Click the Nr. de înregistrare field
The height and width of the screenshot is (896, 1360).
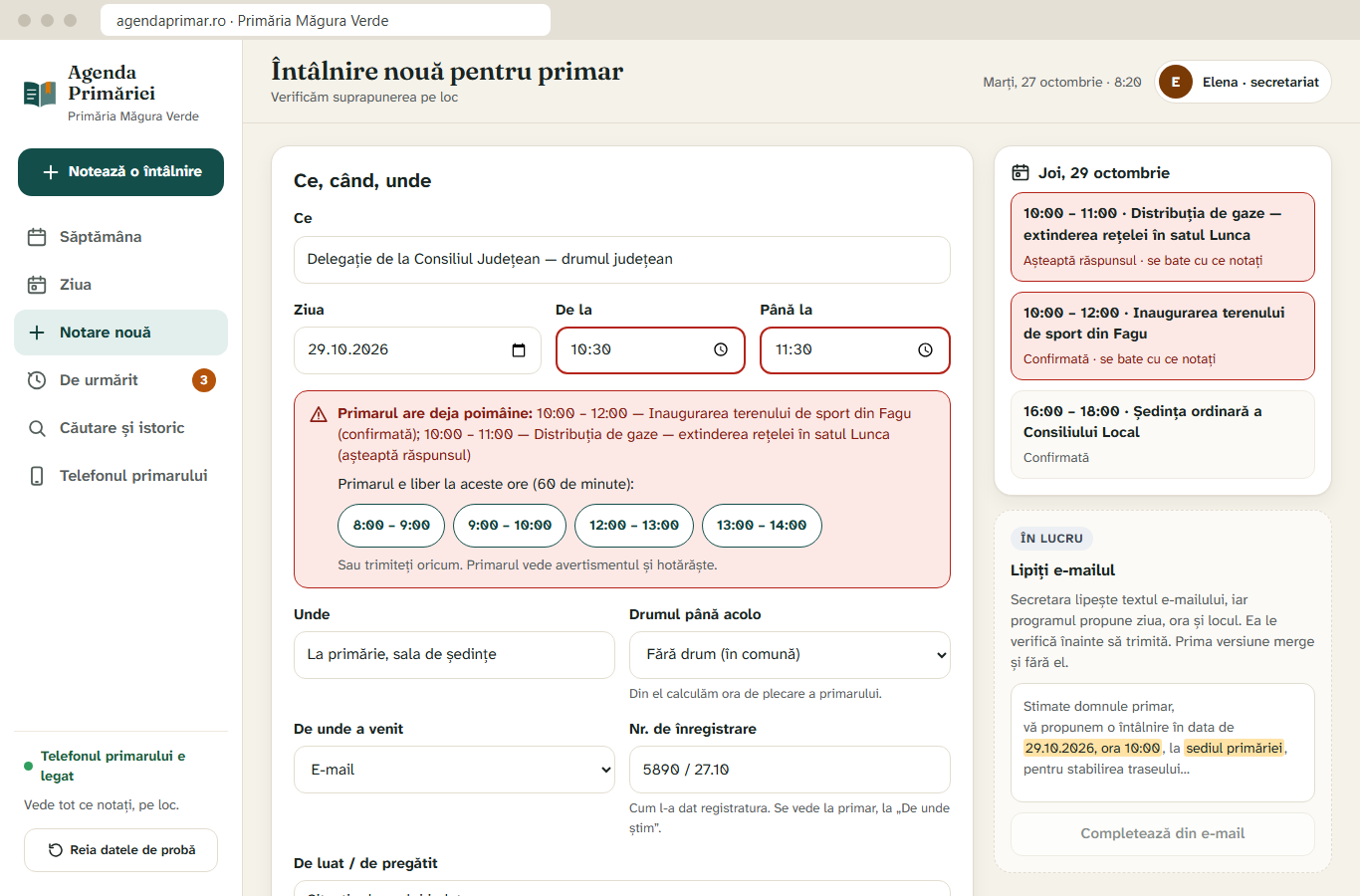(x=790, y=770)
